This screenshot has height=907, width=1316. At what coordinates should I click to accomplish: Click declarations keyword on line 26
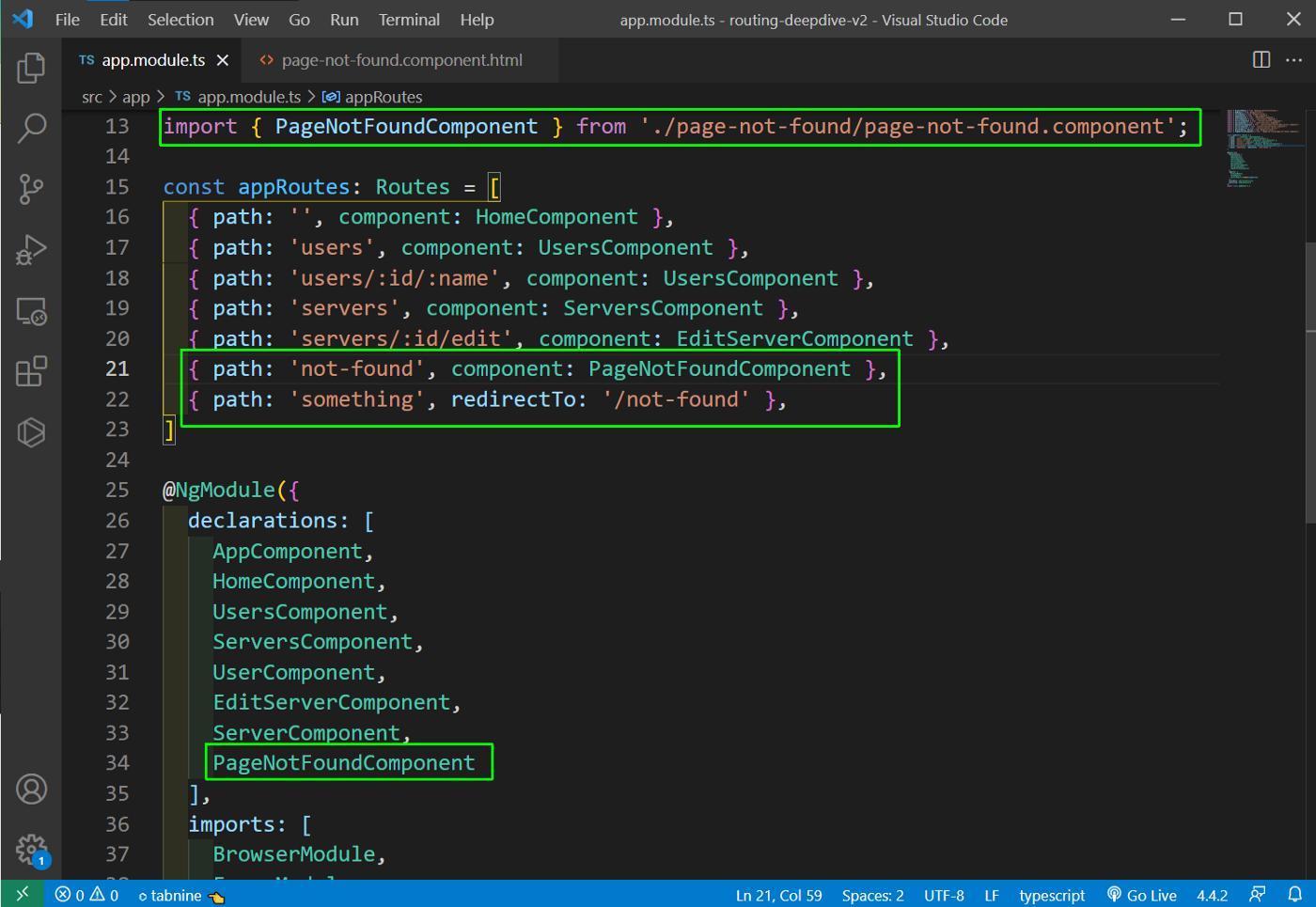262,521
